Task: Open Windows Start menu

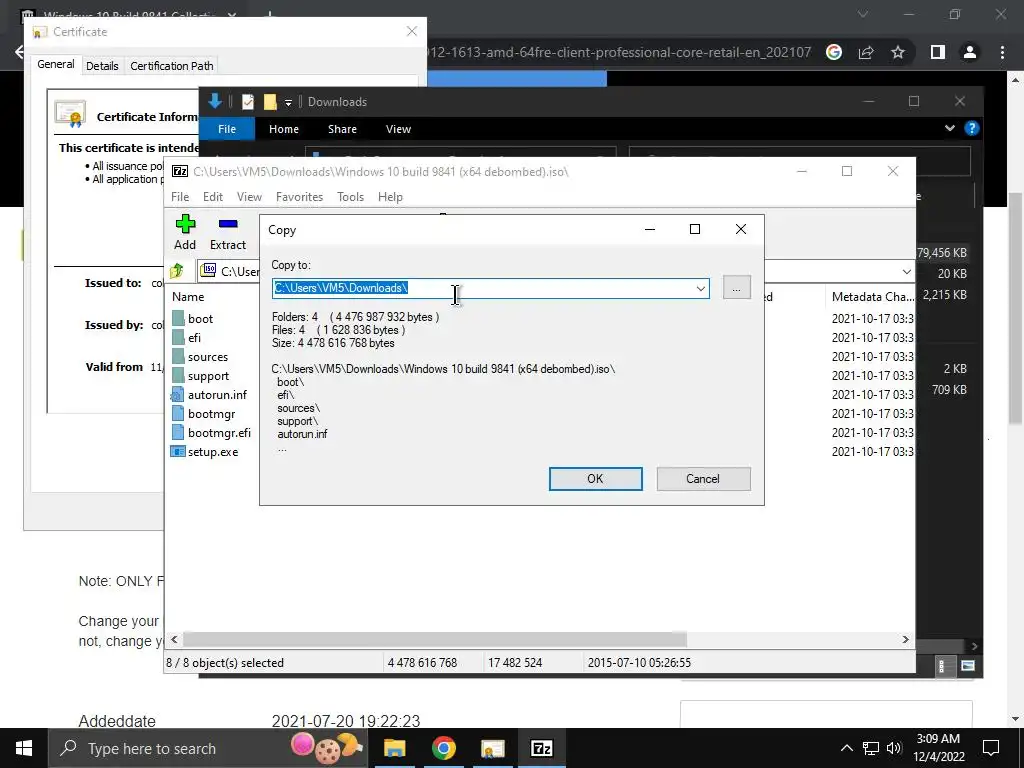Action: pos(24,748)
